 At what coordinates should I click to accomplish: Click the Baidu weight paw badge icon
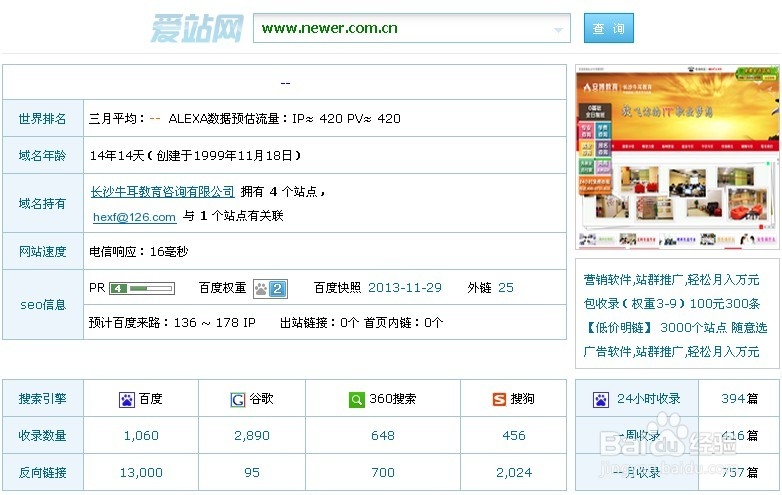(x=270, y=289)
